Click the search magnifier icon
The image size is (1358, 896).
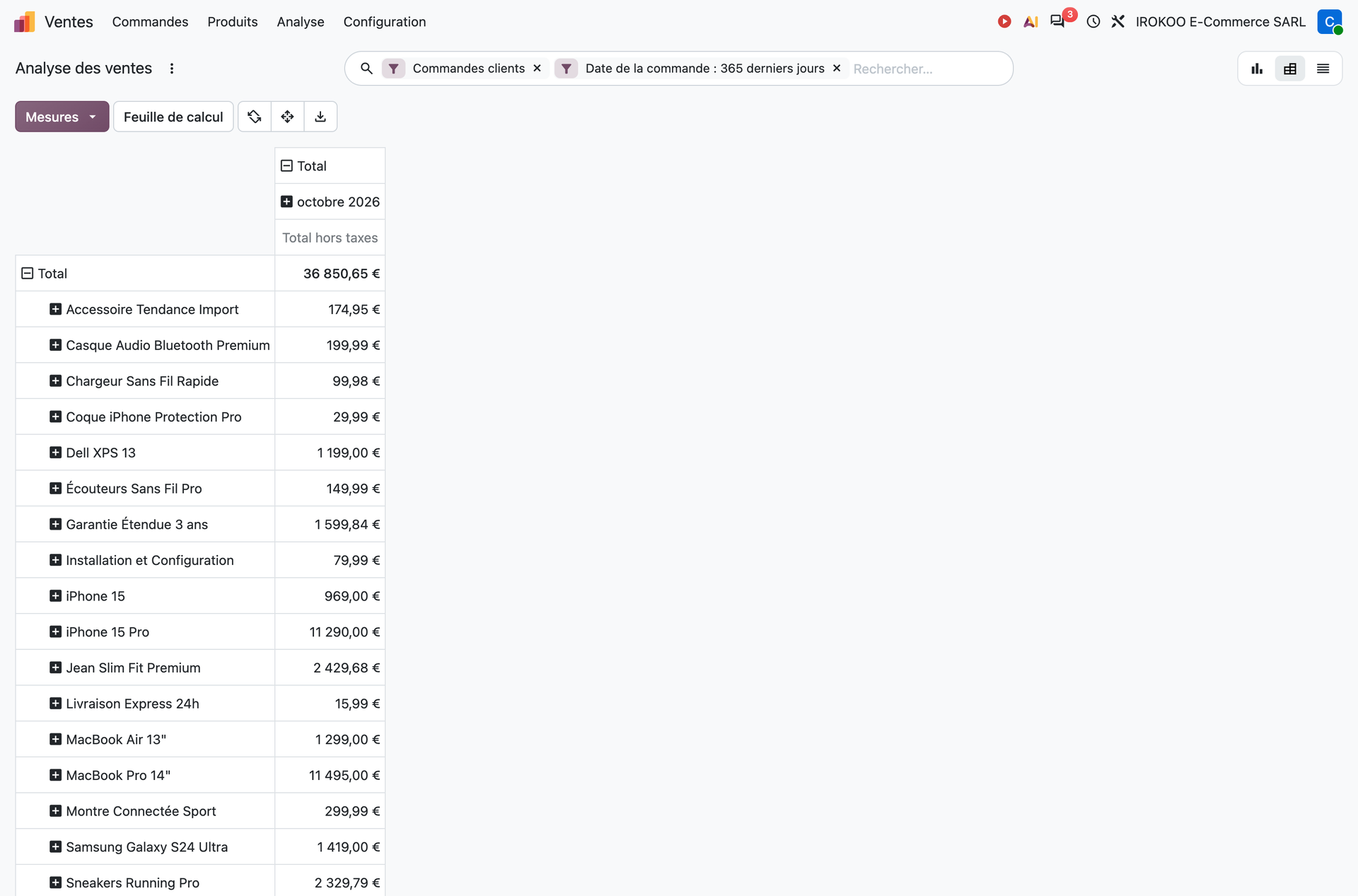[366, 69]
